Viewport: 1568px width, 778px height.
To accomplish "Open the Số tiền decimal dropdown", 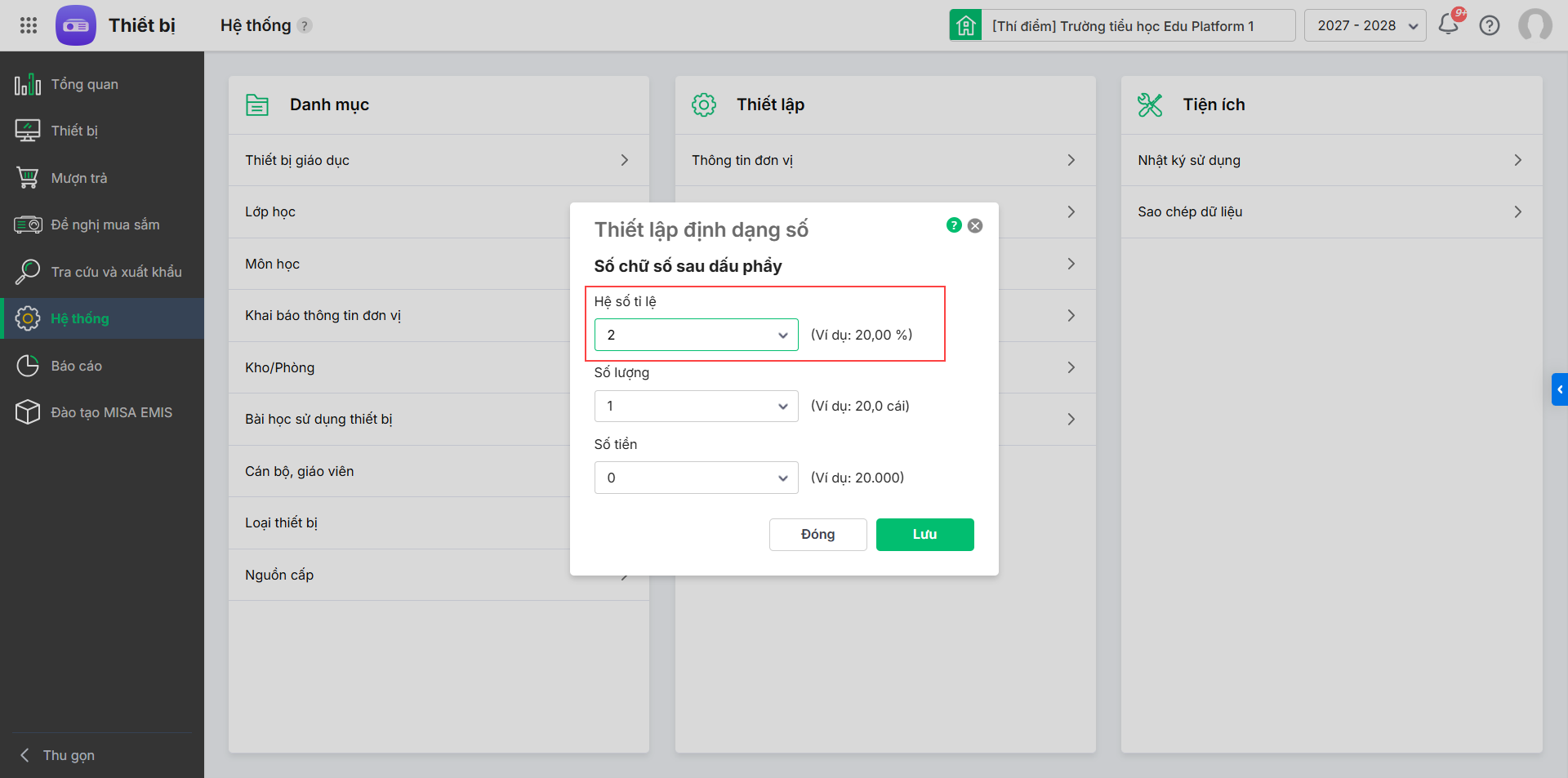I will click(x=696, y=478).
